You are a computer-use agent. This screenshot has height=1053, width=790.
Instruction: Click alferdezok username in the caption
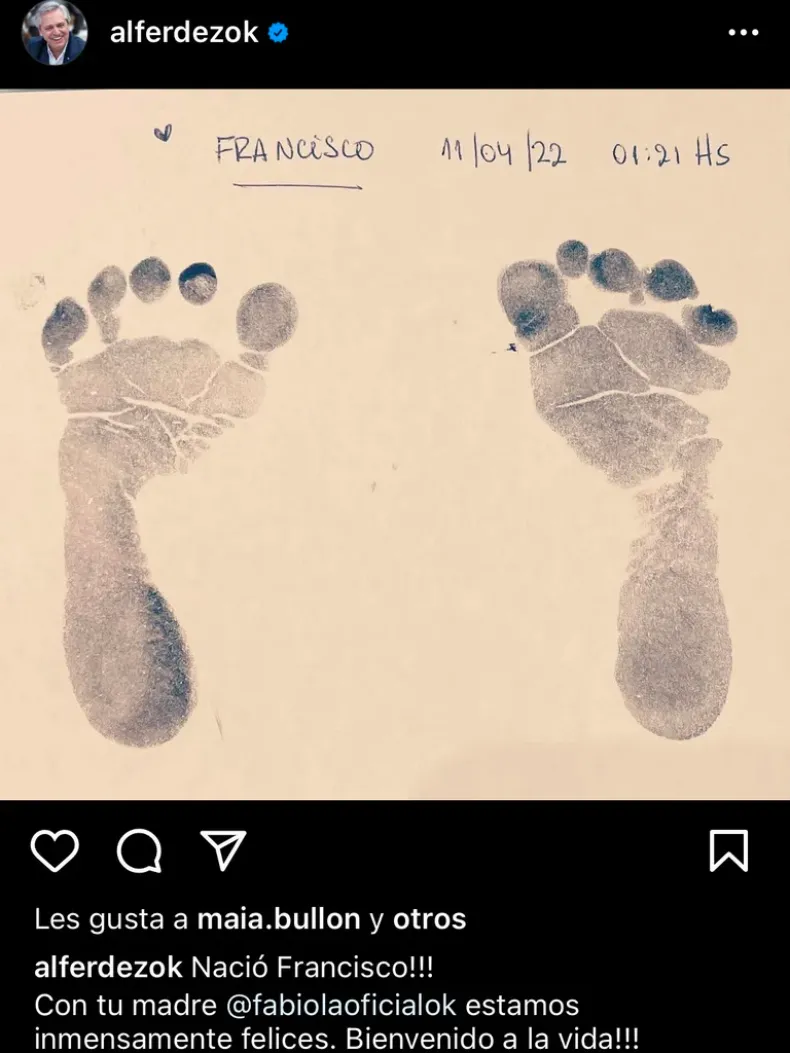coord(108,968)
